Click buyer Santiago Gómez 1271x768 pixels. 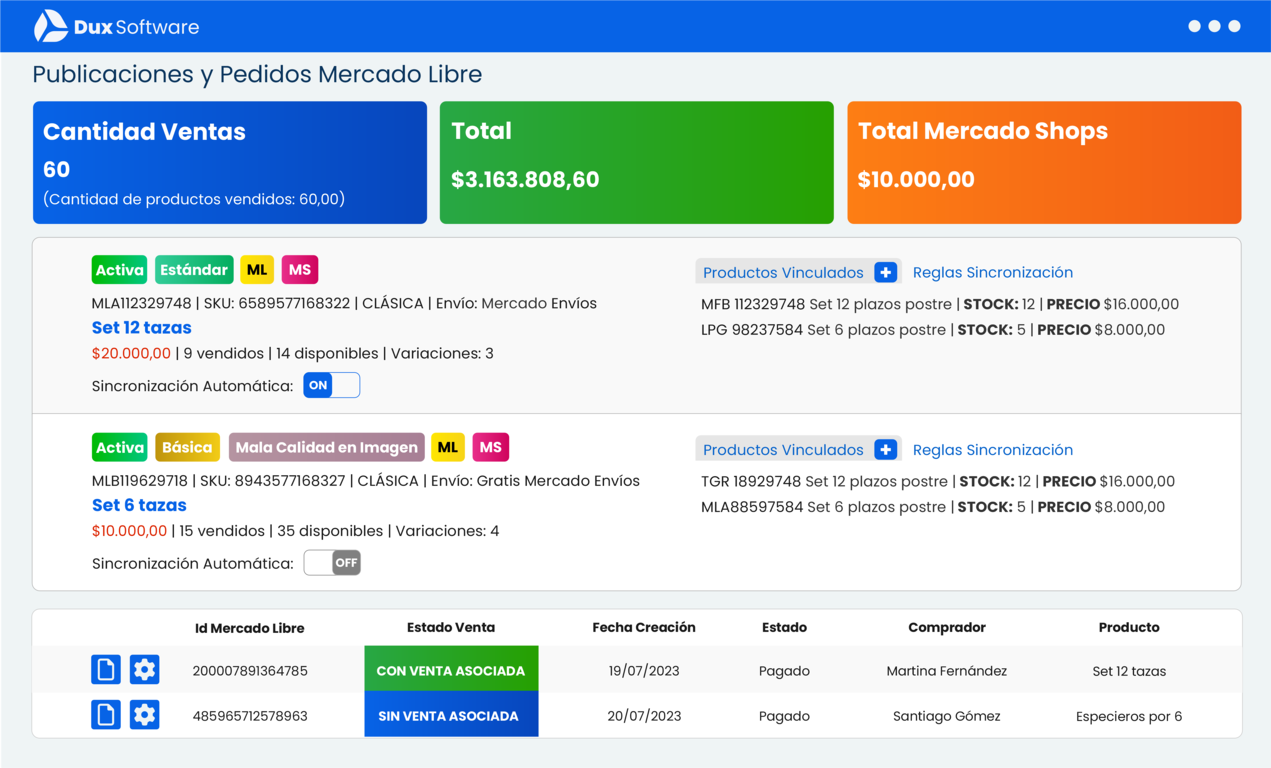coord(947,716)
